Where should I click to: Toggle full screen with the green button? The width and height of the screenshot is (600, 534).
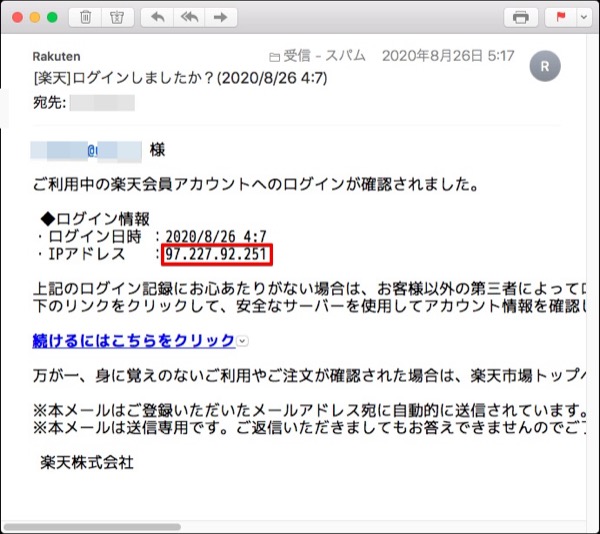52,17
